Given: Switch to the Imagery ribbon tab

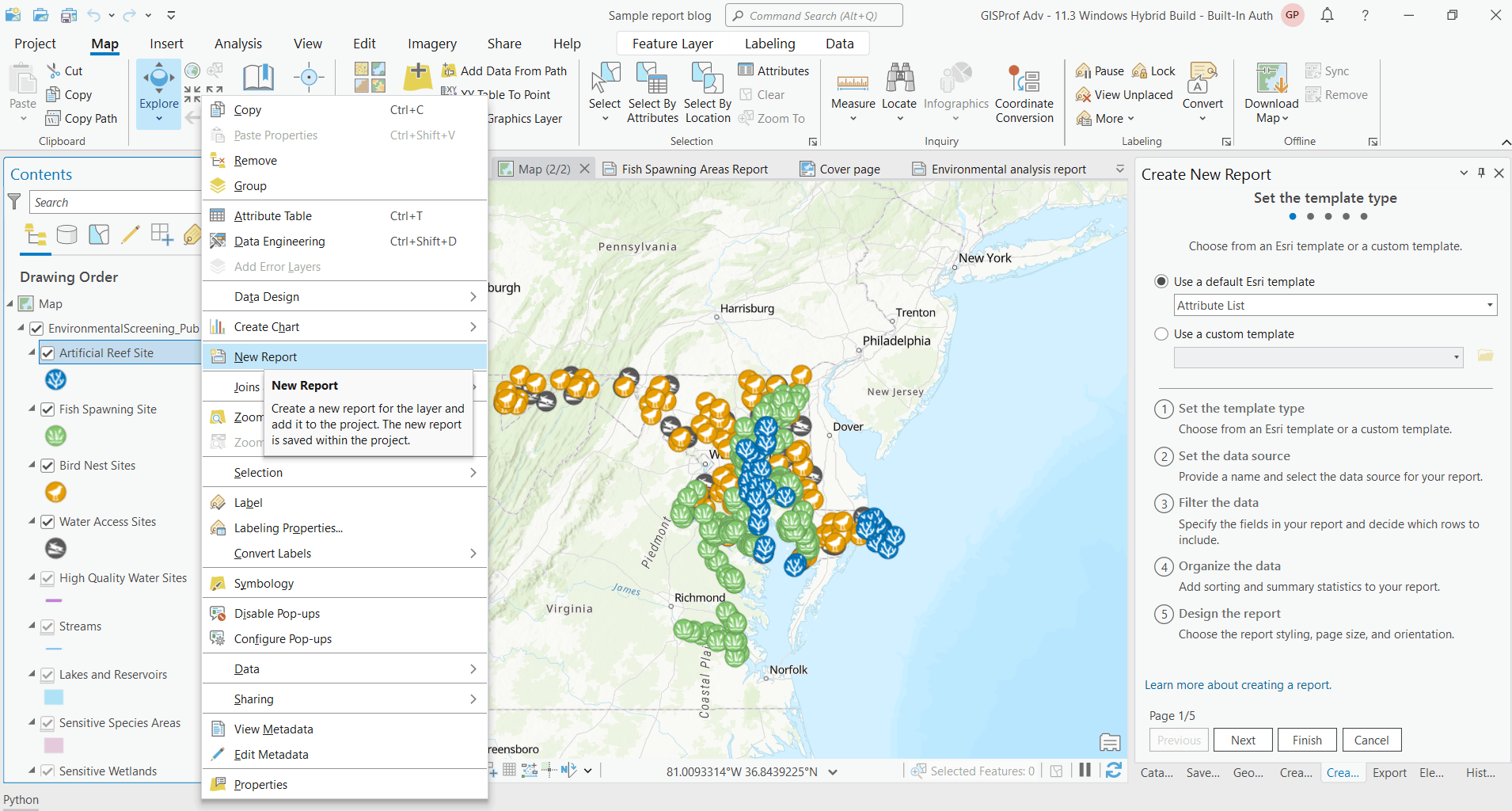Looking at the screenshot, I should [x=431, y=43].
